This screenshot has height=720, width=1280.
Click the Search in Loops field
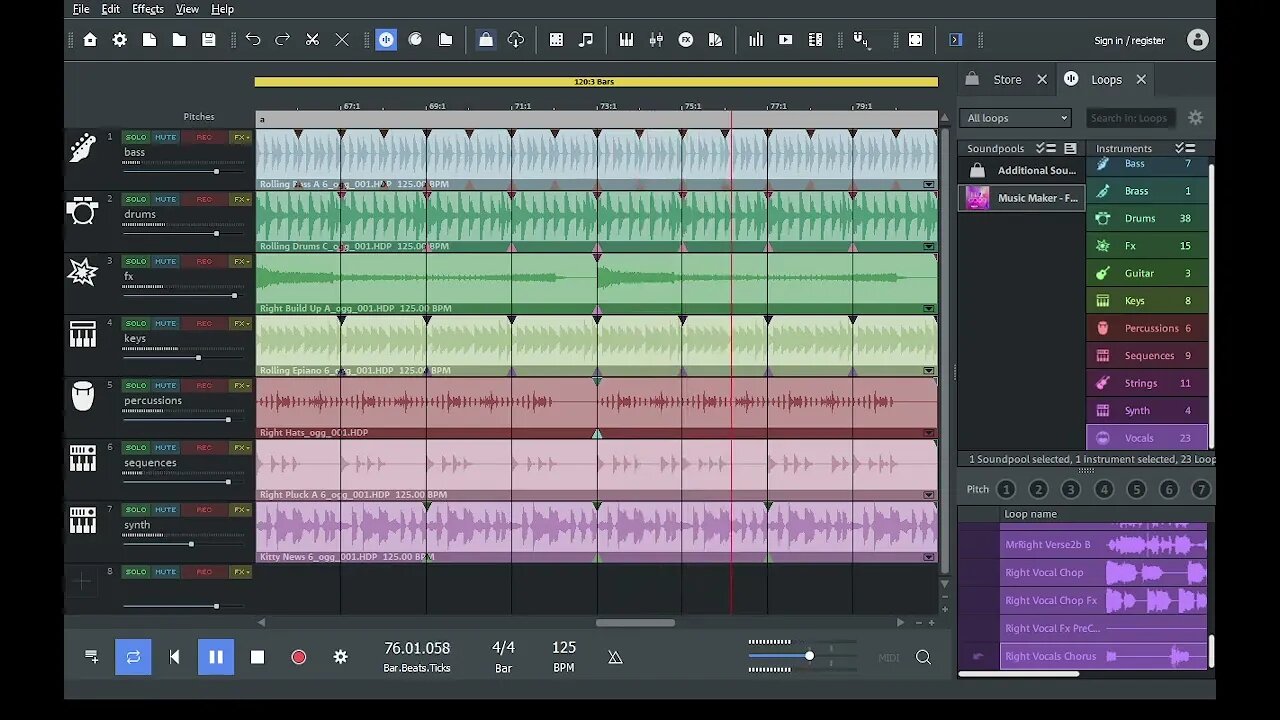click(1129, 118)
